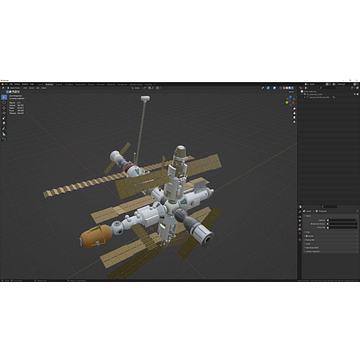Open the Texture properties tab
Image resolution: width=360 pixels, height=360 pixels.
pos(300,240)
